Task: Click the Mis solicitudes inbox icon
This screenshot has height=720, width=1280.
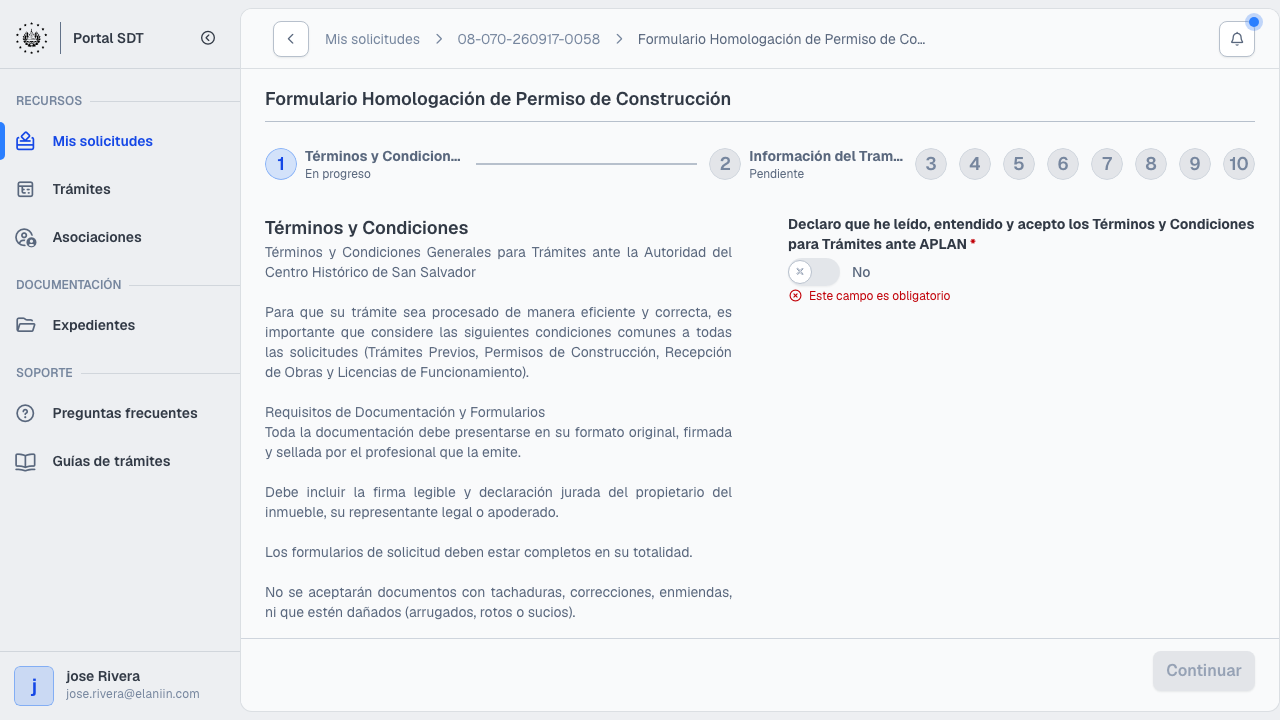Action: coord(26,141)
